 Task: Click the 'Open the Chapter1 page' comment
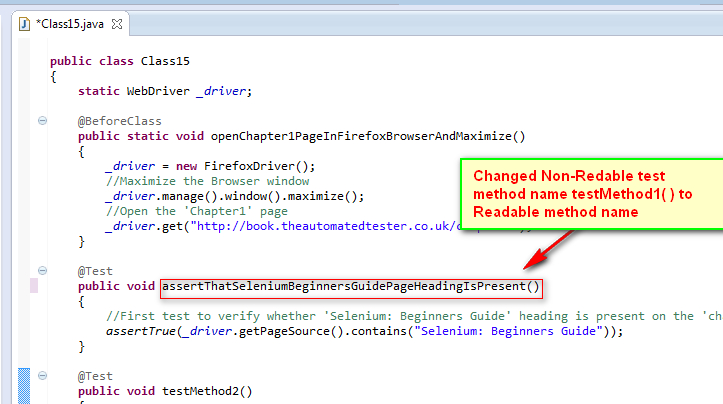pyautogui.click(x=197, y=211)
